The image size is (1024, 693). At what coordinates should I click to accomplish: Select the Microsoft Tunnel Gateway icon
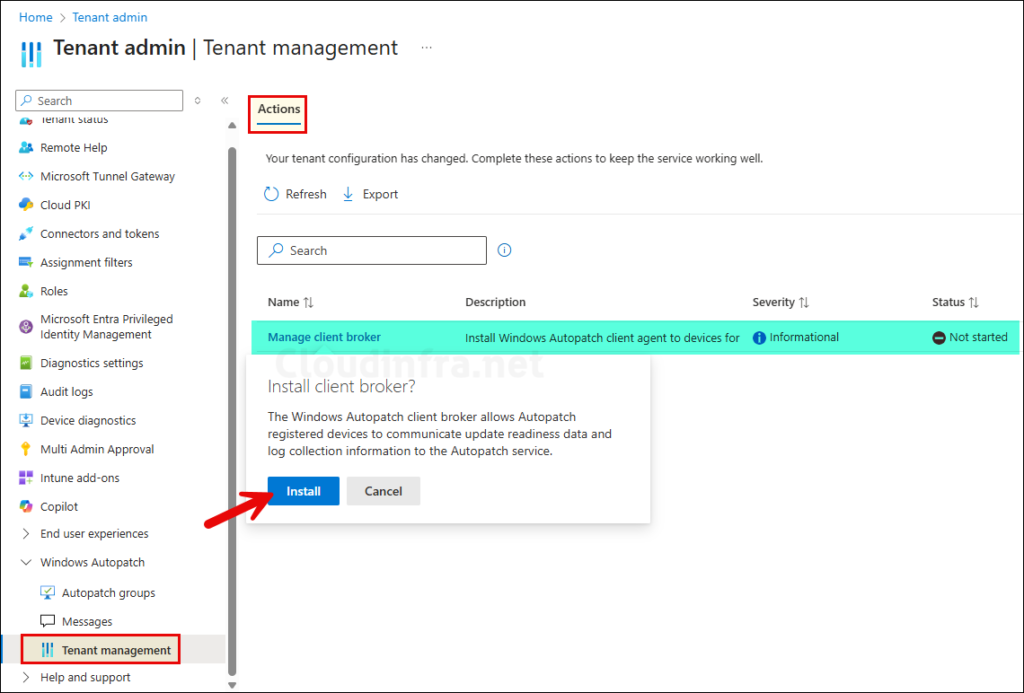click(26, 177)
